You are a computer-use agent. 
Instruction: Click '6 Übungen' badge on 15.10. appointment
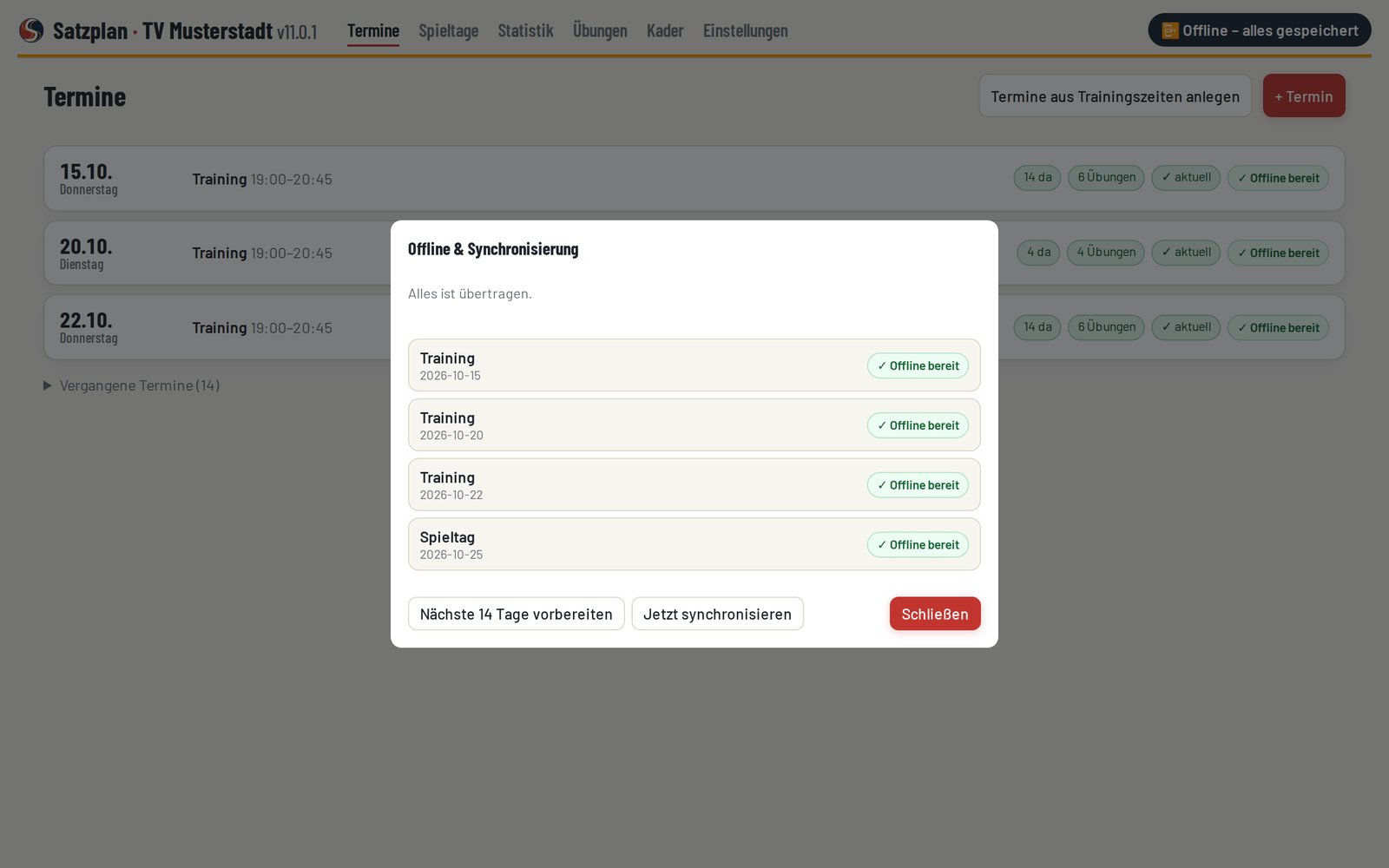1106,177
